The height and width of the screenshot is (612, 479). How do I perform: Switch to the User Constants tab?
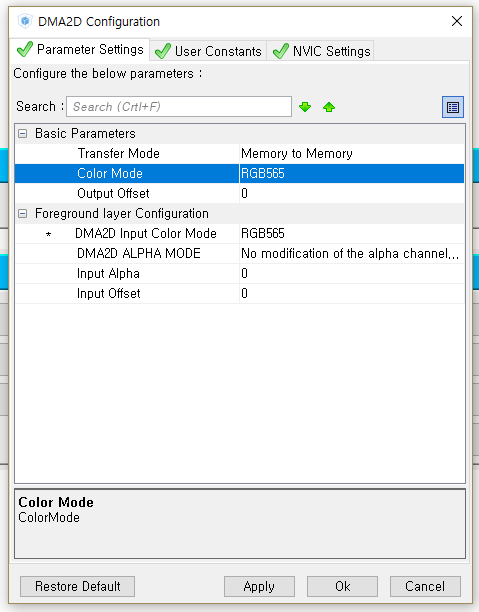pyautogui.click(x=208, y=51)
